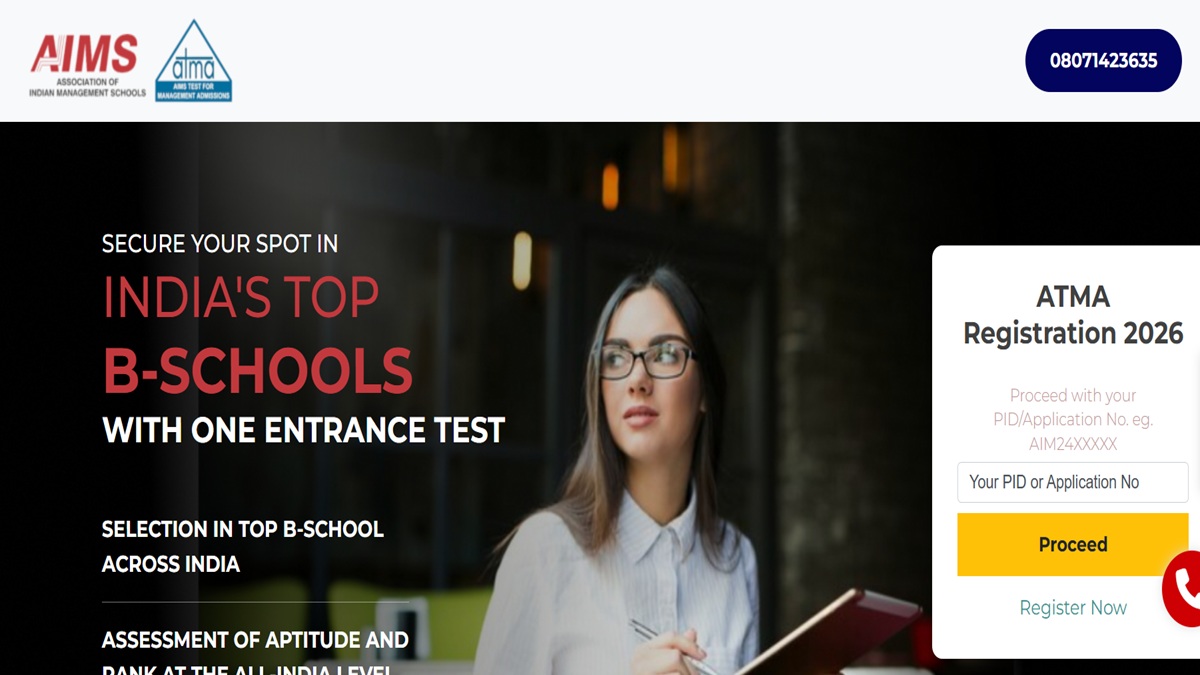Click the ATMA triangle logo

(194, 60)
